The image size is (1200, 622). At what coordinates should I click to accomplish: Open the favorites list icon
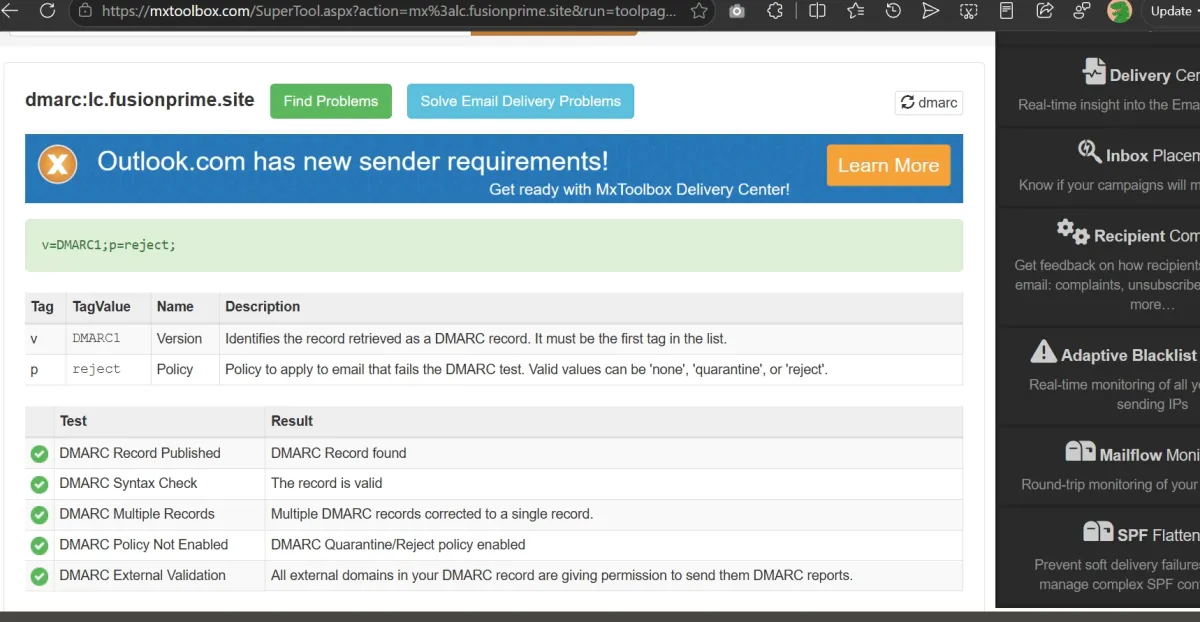point(855,11)
